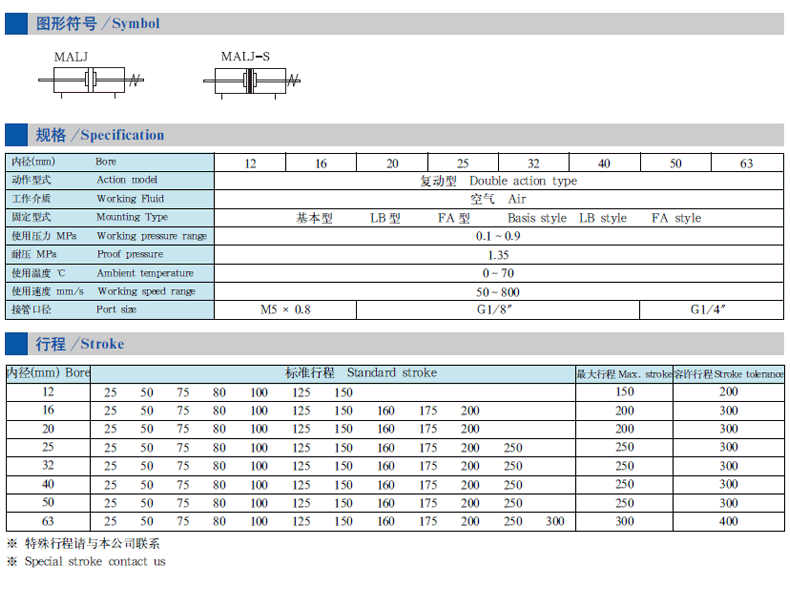Select the bore value 12 in Specification table

pos(250,163)
